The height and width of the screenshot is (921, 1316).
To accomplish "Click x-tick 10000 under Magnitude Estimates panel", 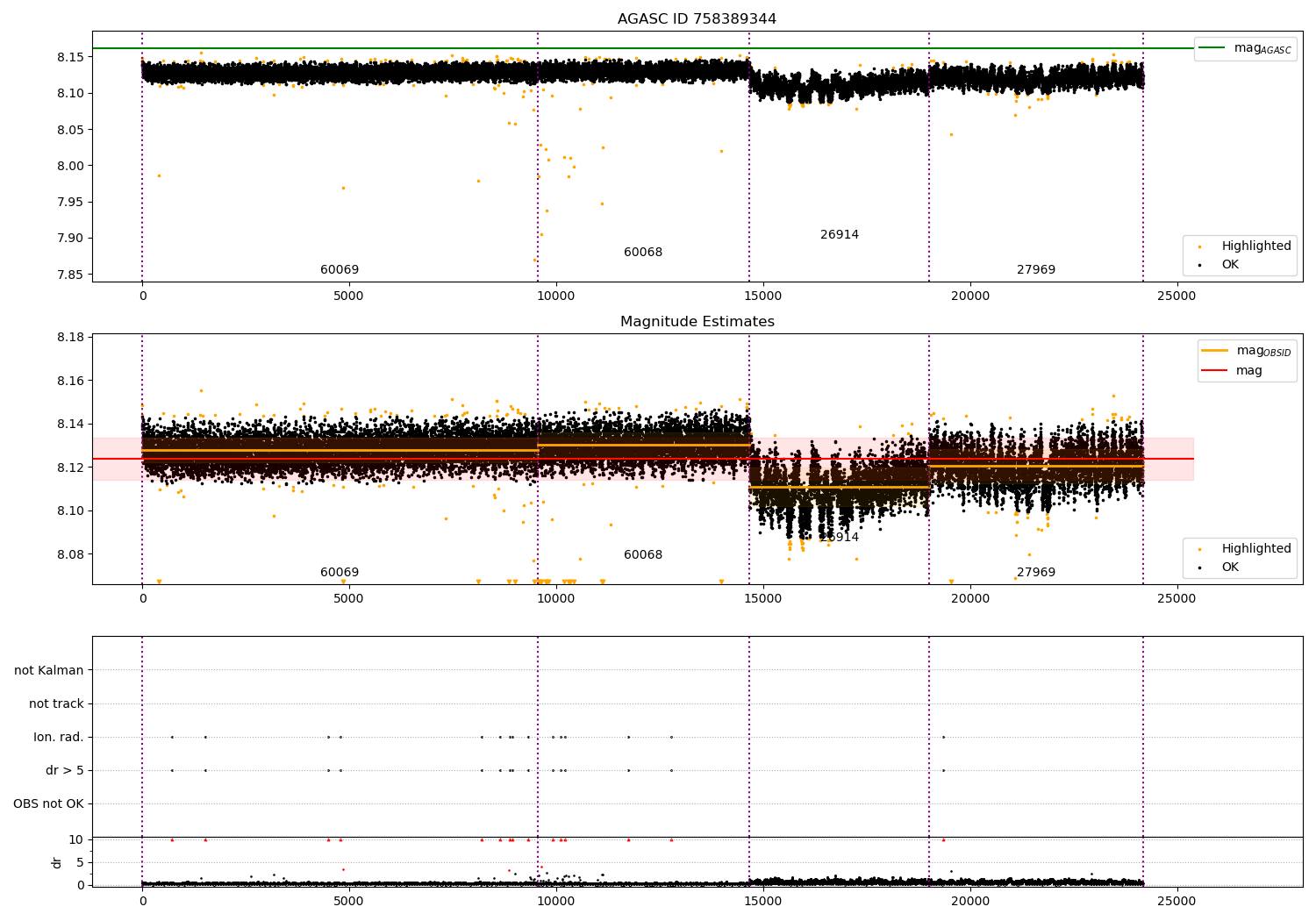I will point(555,598).
